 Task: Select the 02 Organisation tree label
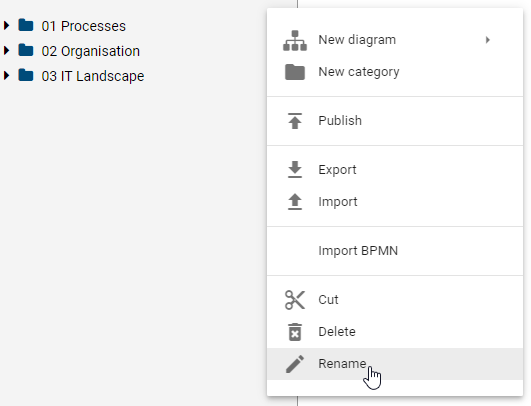point(91,51)
